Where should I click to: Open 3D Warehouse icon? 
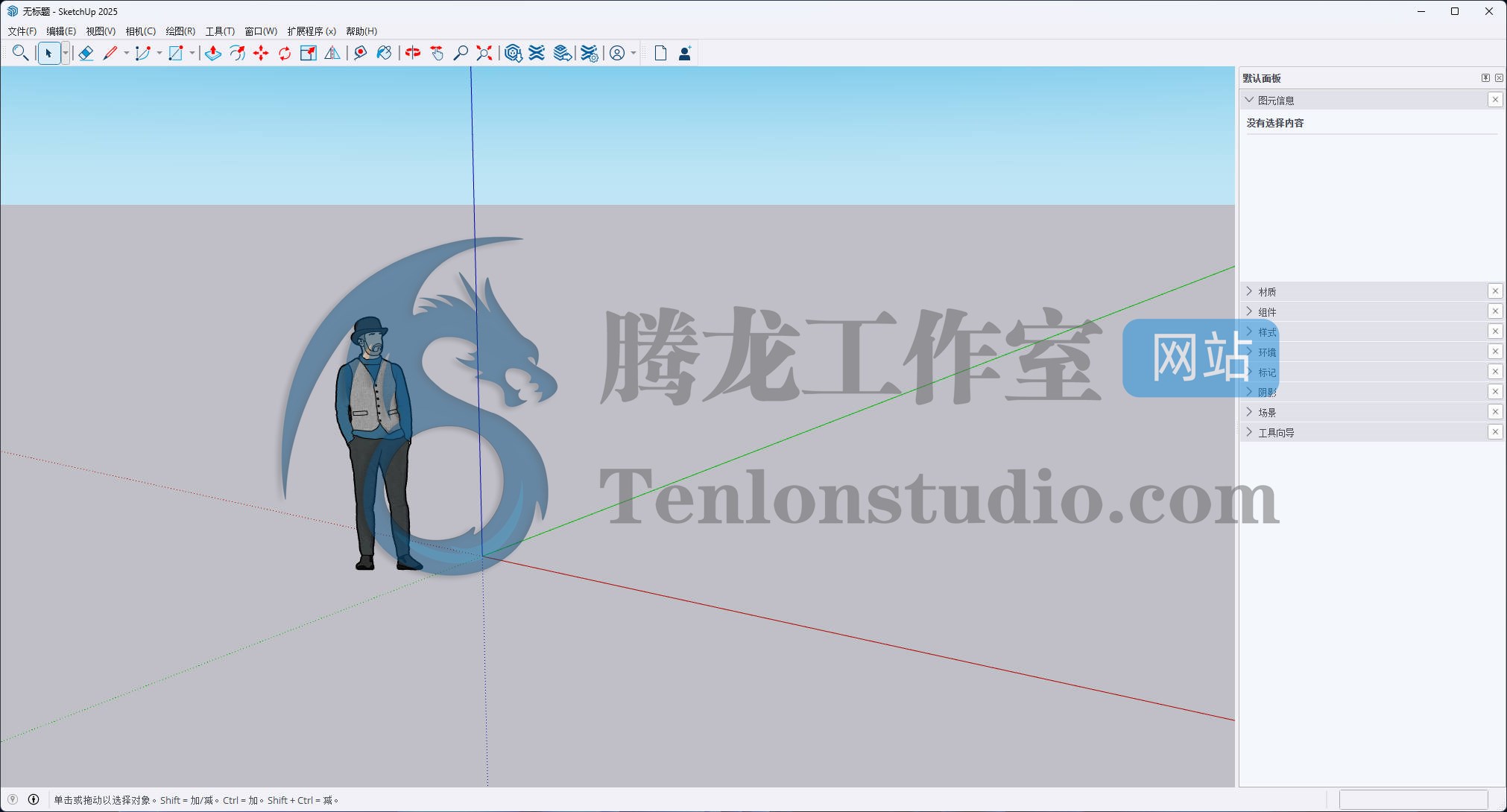click(x=513, y=53)
